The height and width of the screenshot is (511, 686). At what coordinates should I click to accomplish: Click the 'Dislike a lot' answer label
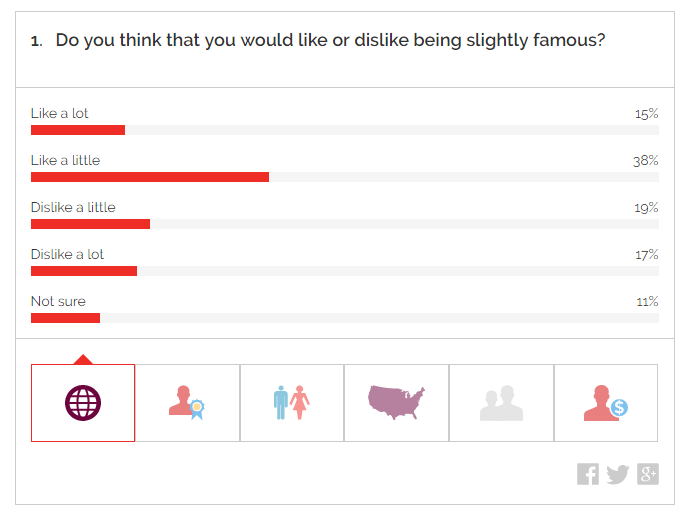coord(67,254)
